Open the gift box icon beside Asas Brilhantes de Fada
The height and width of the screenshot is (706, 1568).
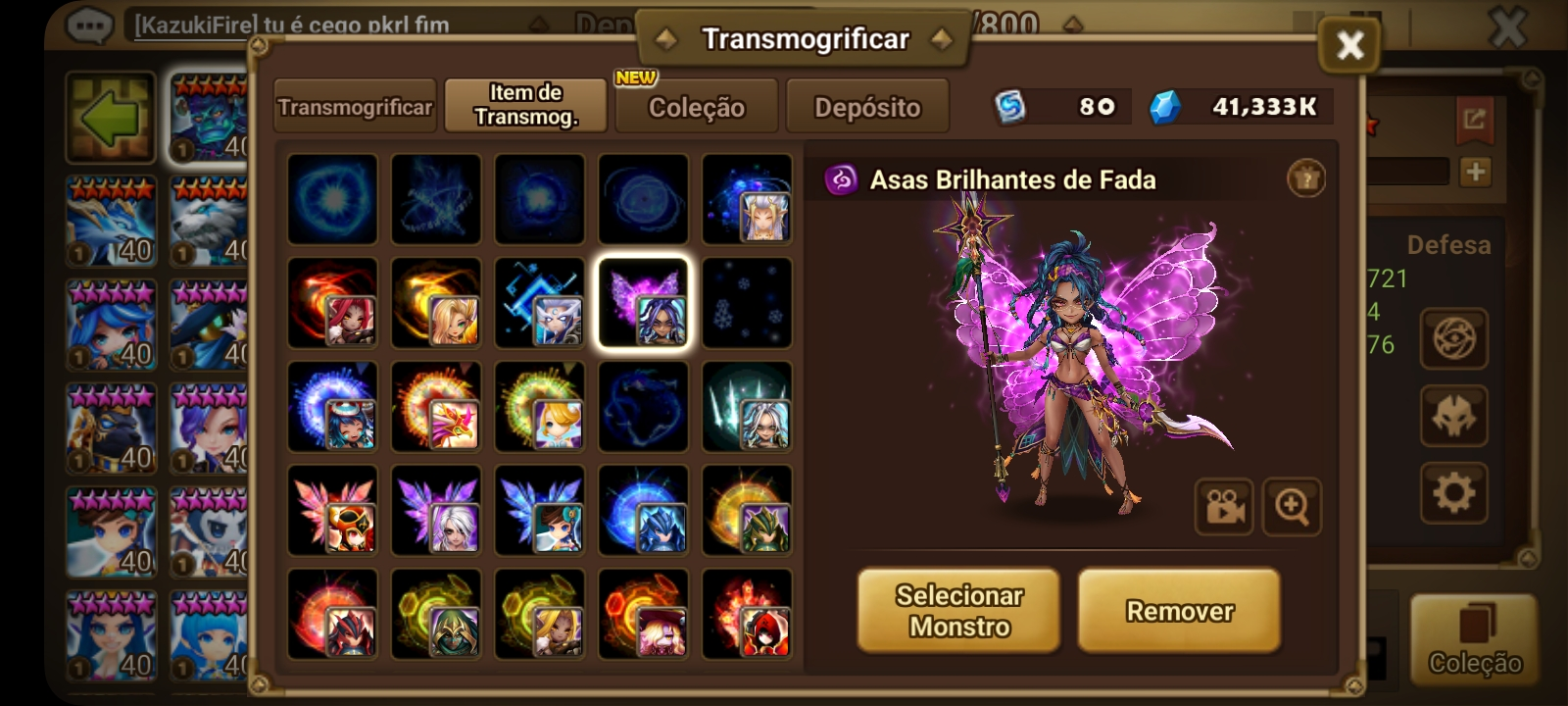click(1305, 178)
